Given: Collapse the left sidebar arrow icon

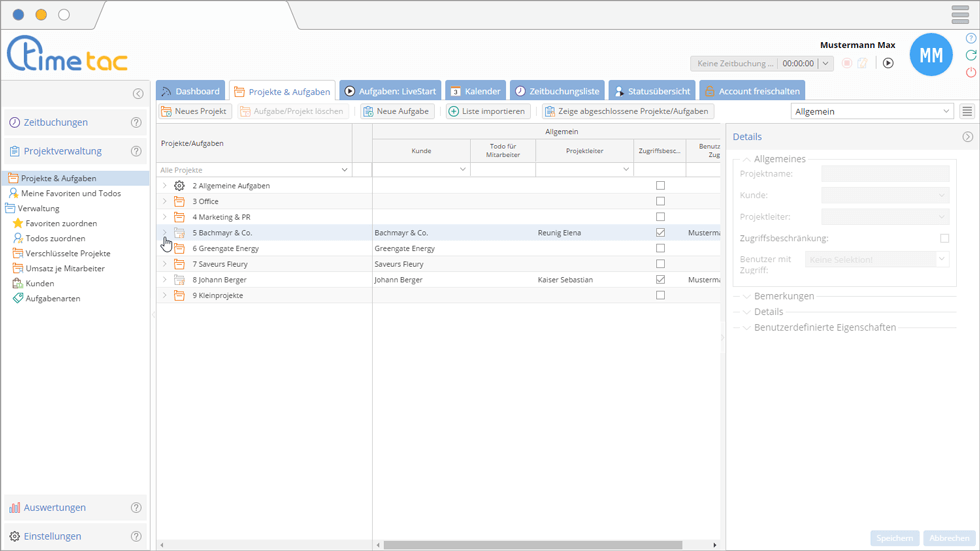Looking at the screenshot, I should pyautogui.click(x=138, y=94).
